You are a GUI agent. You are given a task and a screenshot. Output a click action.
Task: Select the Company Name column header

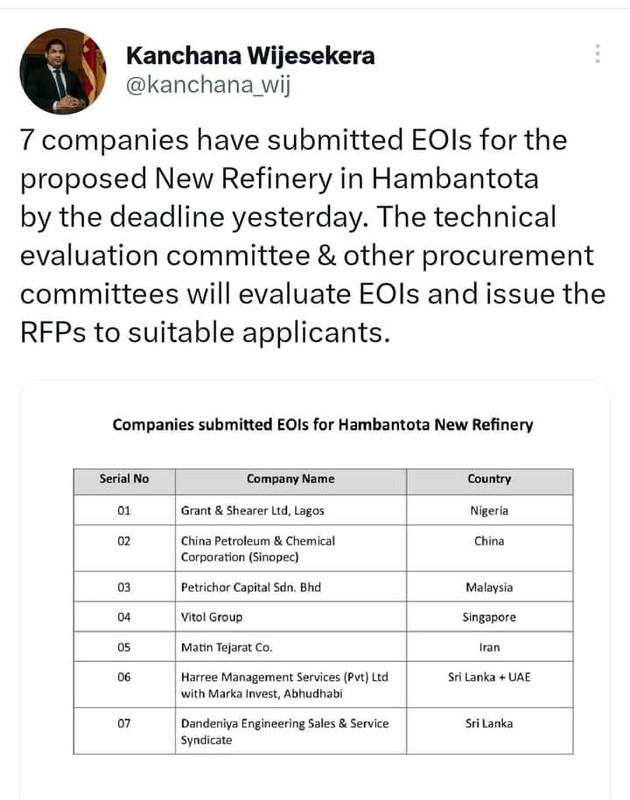(291, 481)
